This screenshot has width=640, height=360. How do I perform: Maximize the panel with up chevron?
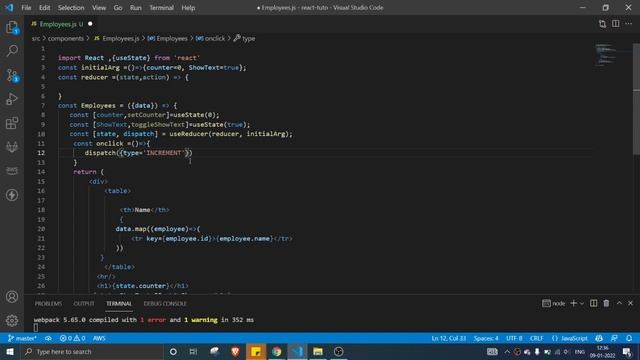(x=619, y=303)
